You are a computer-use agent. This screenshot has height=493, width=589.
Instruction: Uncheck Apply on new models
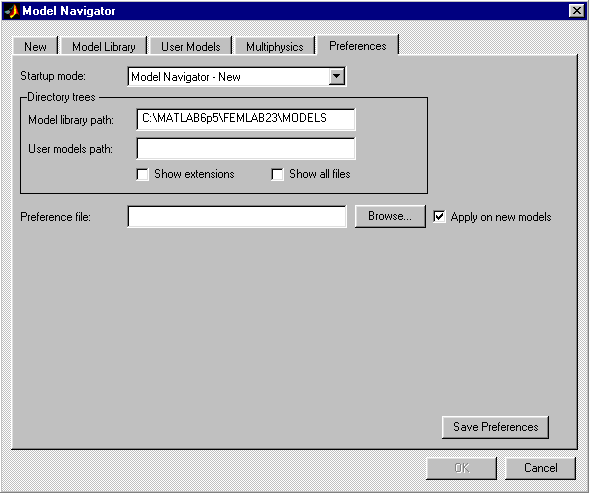tap(439, 216)
